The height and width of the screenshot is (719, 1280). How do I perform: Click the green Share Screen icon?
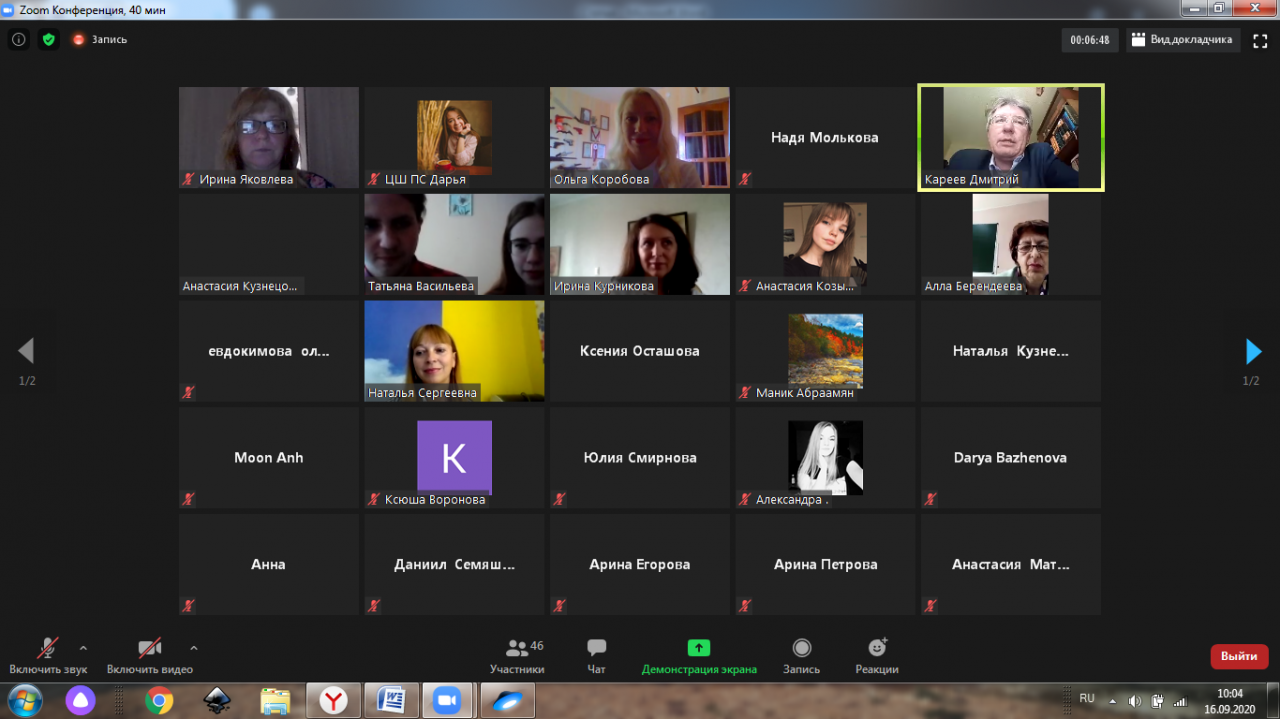tap(699, 648)
